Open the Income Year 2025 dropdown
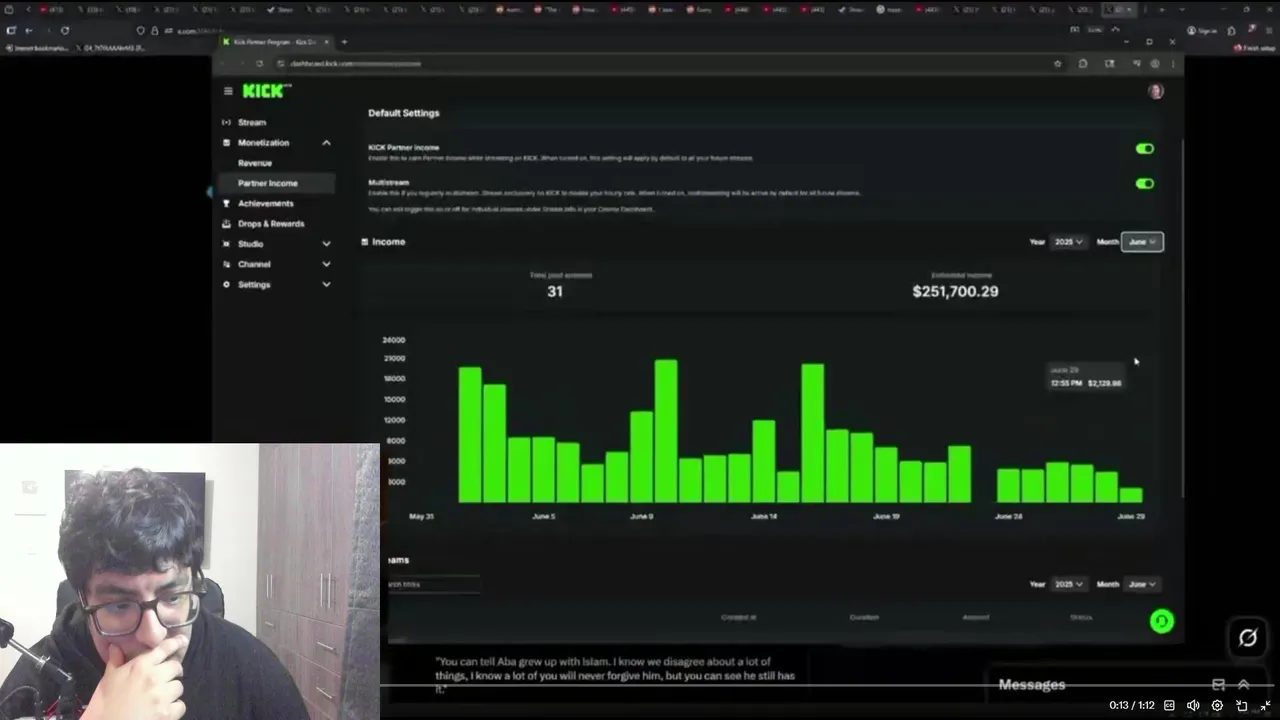 tap(1069, 242)
